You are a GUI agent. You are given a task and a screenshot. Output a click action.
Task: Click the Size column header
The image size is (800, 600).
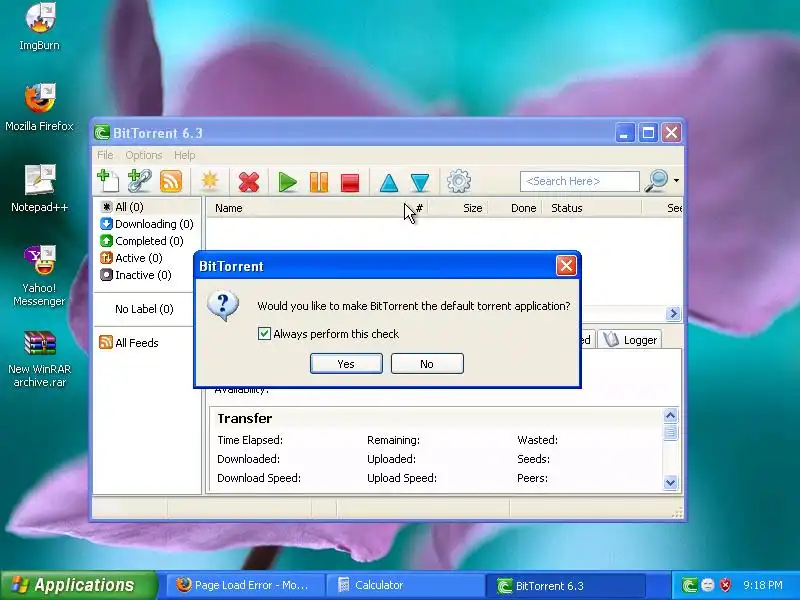tap(472, 208)
